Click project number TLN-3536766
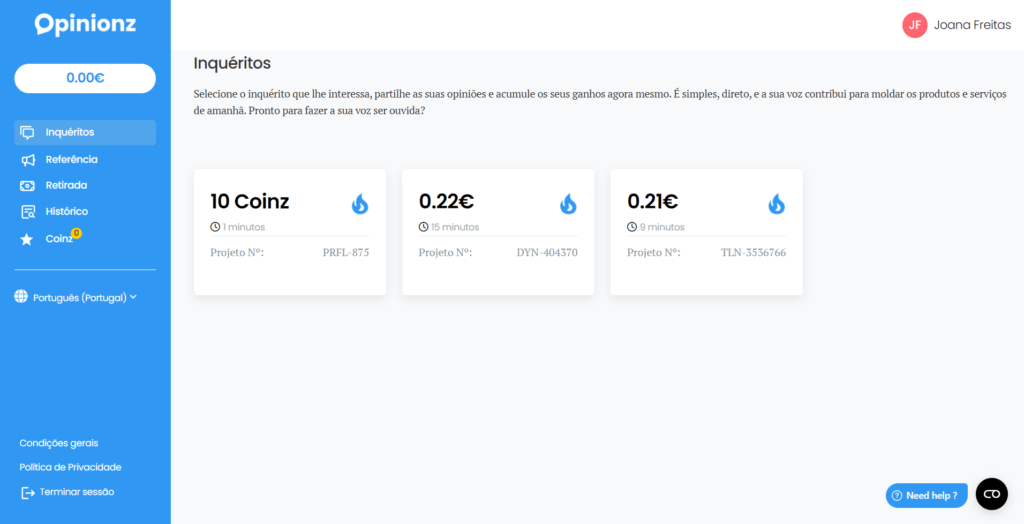The width and height of the screenshot is (1024, 524). (753, 253)
